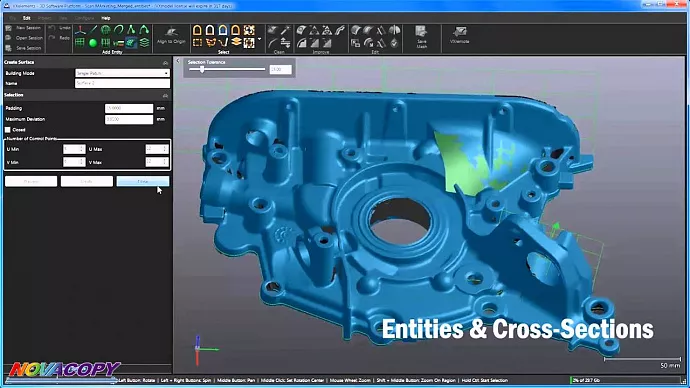Click the Save Mesh icon

tap(421, 37)
